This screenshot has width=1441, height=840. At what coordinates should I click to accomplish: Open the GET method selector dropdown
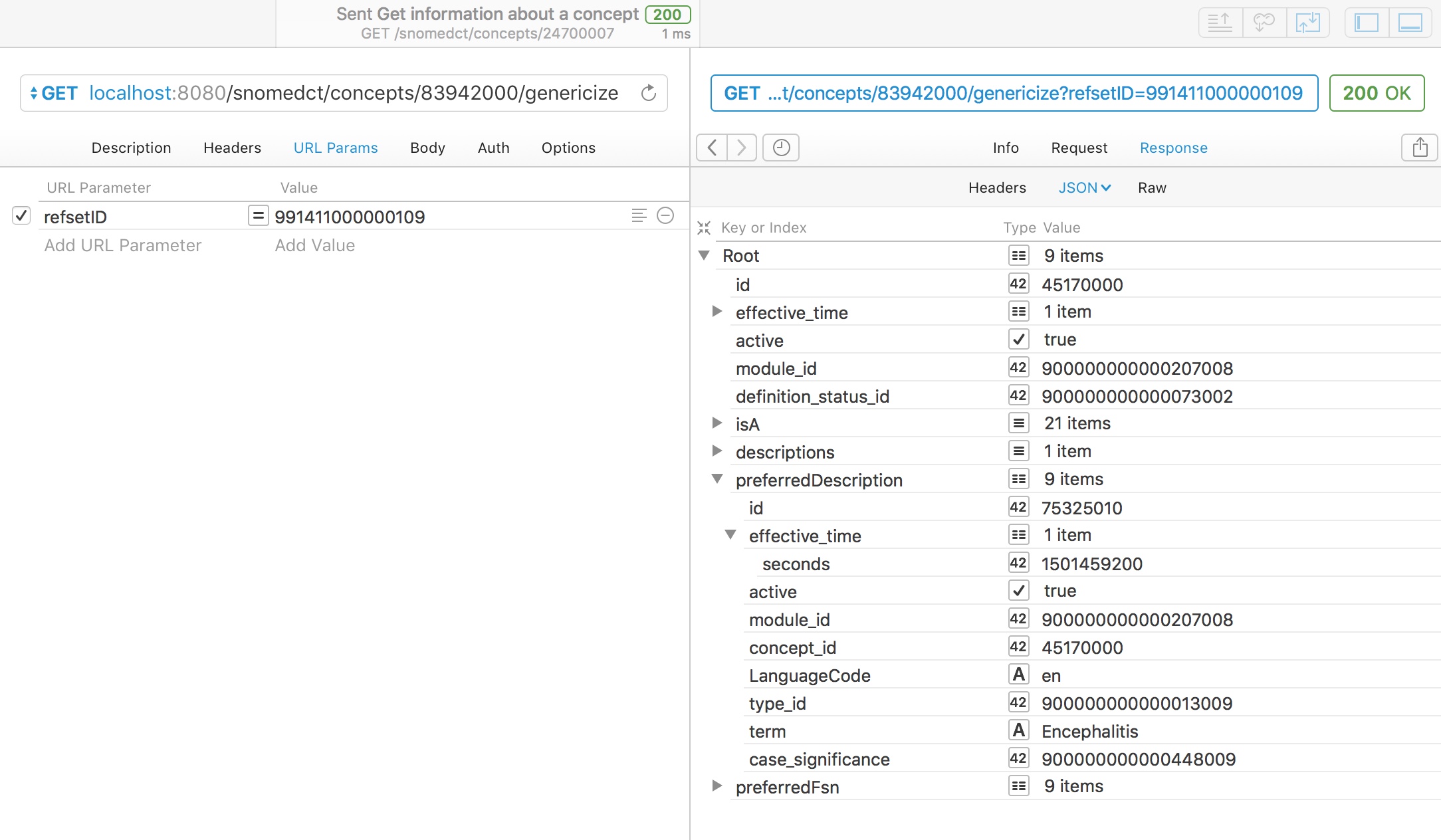(x=53, y=93)
